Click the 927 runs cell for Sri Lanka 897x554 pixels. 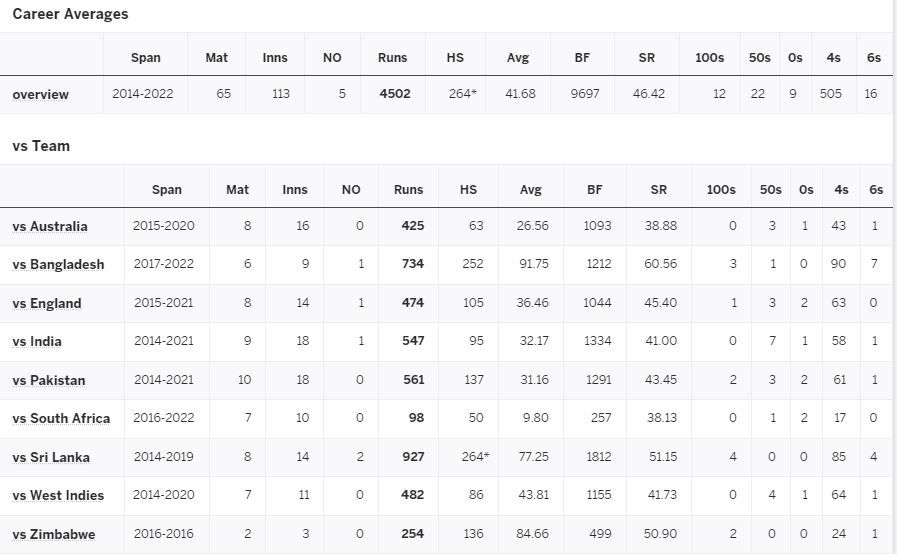pyautogui.click(x=411, y=457)
